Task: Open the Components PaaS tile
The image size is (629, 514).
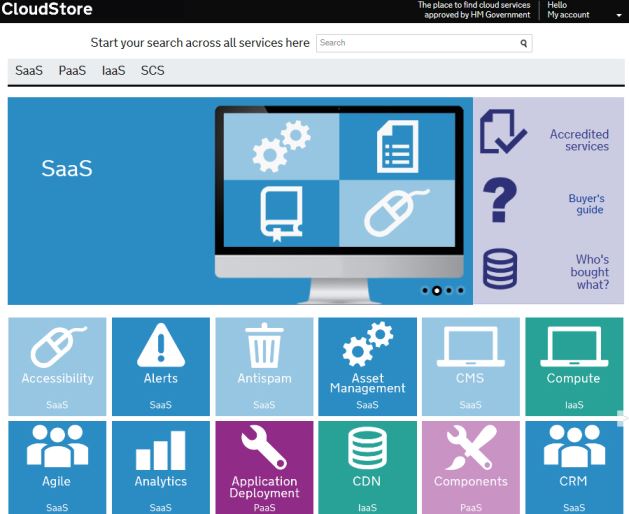Action: [471, 467]
